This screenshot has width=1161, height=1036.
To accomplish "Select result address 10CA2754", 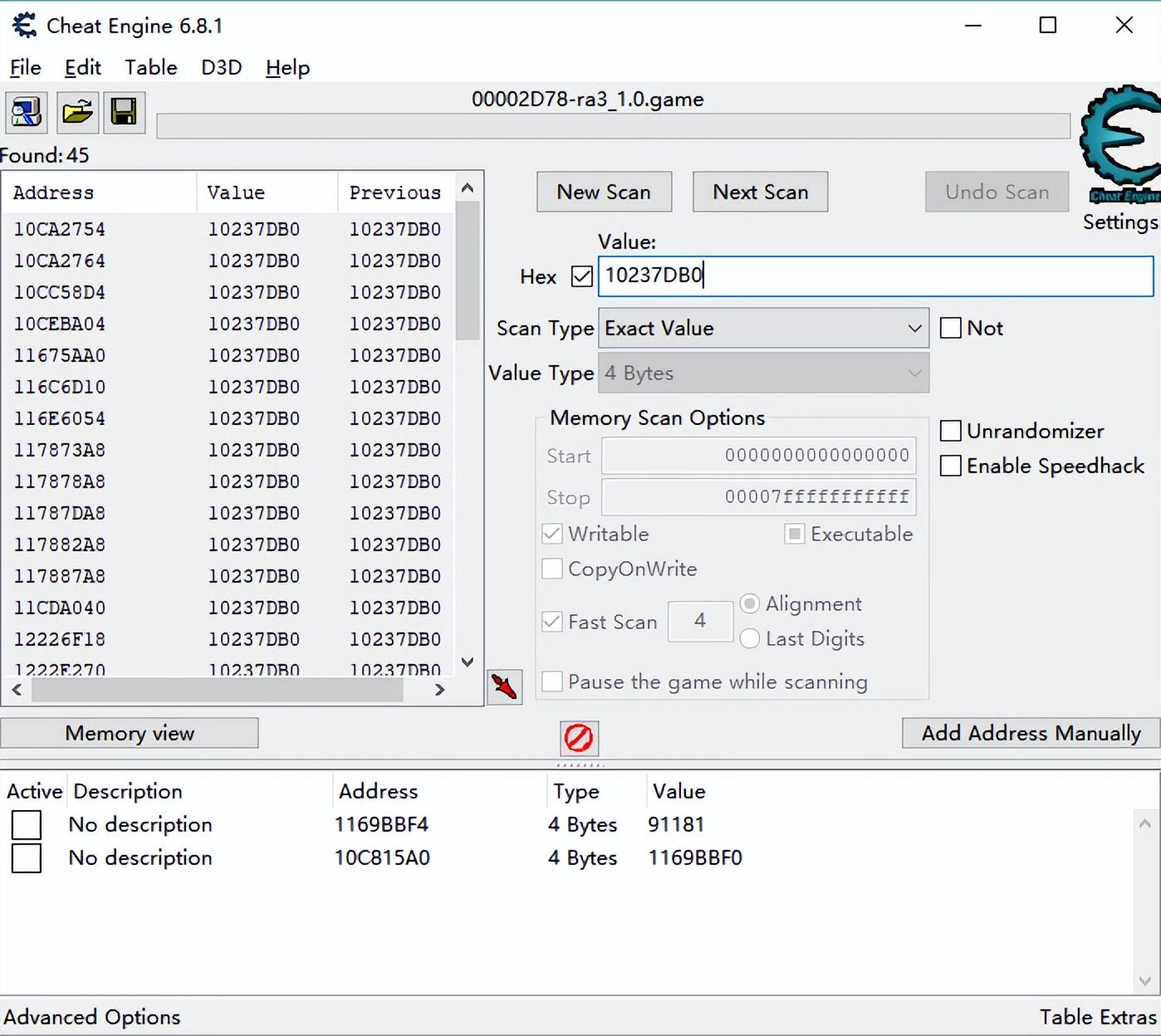I will [60, 229].
